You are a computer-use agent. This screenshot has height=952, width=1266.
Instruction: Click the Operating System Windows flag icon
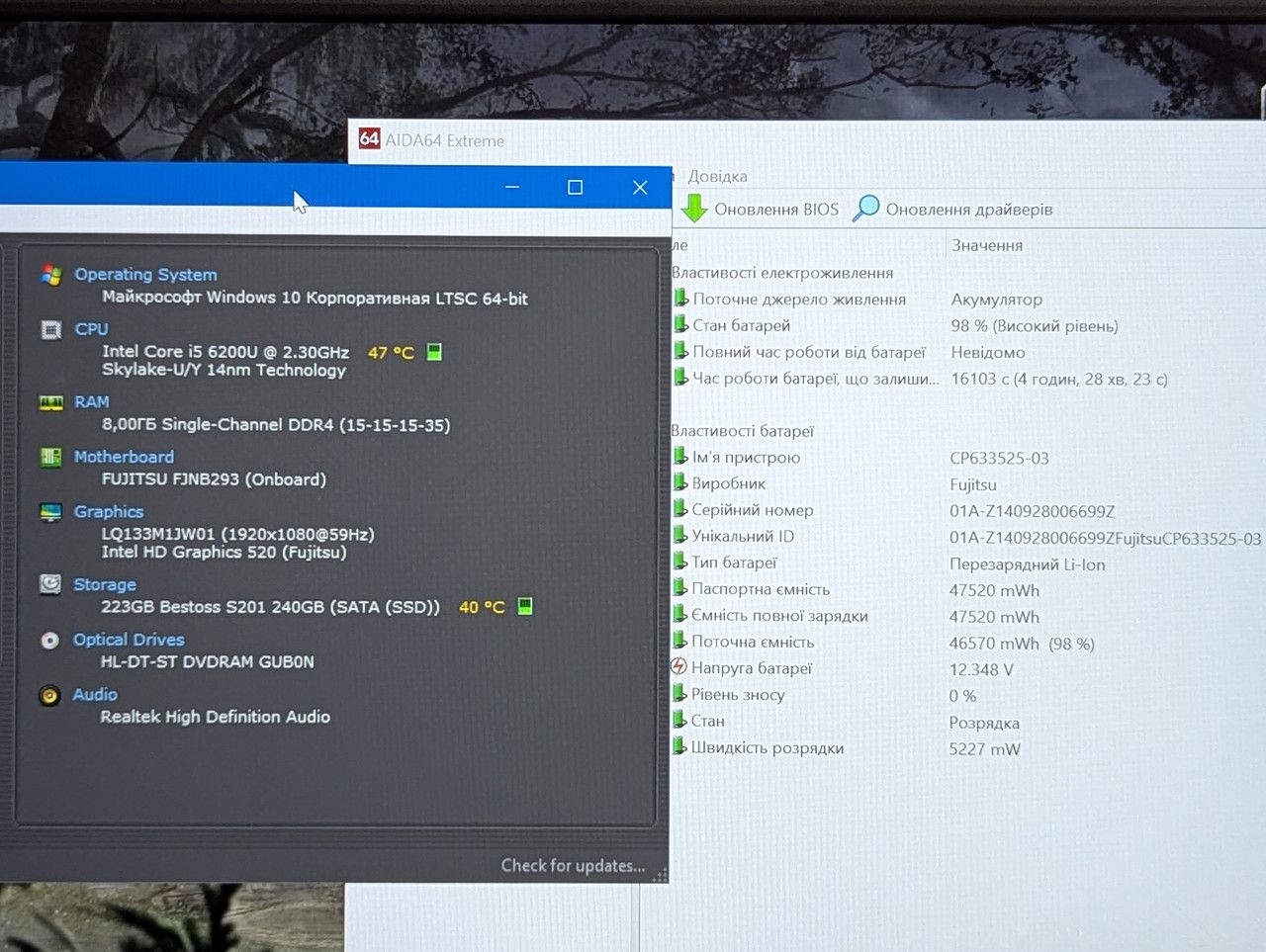click(x=51, y=275)
